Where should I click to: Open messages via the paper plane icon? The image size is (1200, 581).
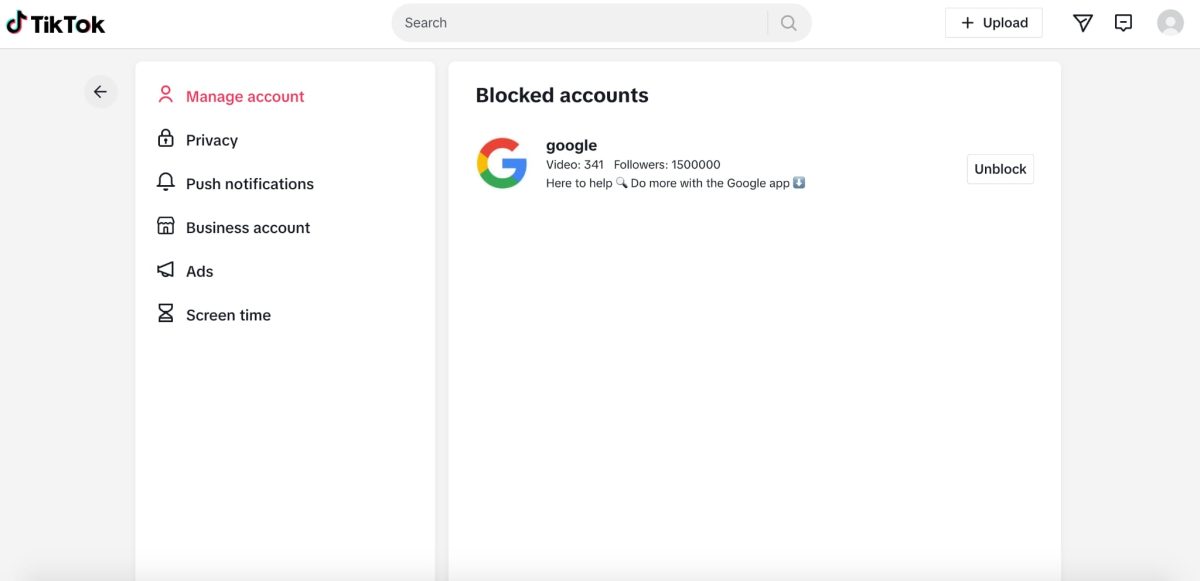click(1082, 23)
